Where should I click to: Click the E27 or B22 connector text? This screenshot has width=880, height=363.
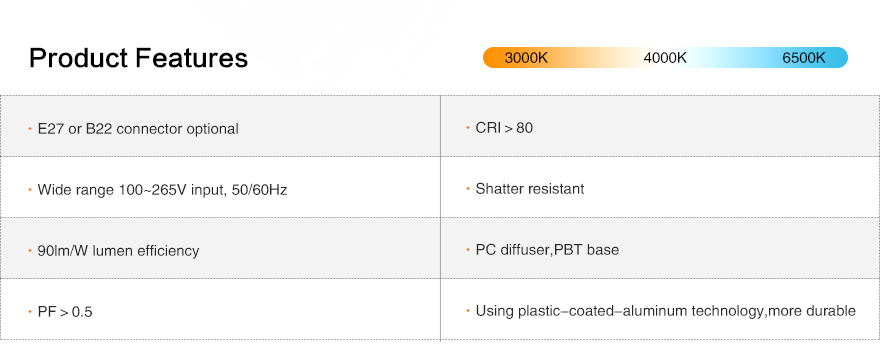138,128
